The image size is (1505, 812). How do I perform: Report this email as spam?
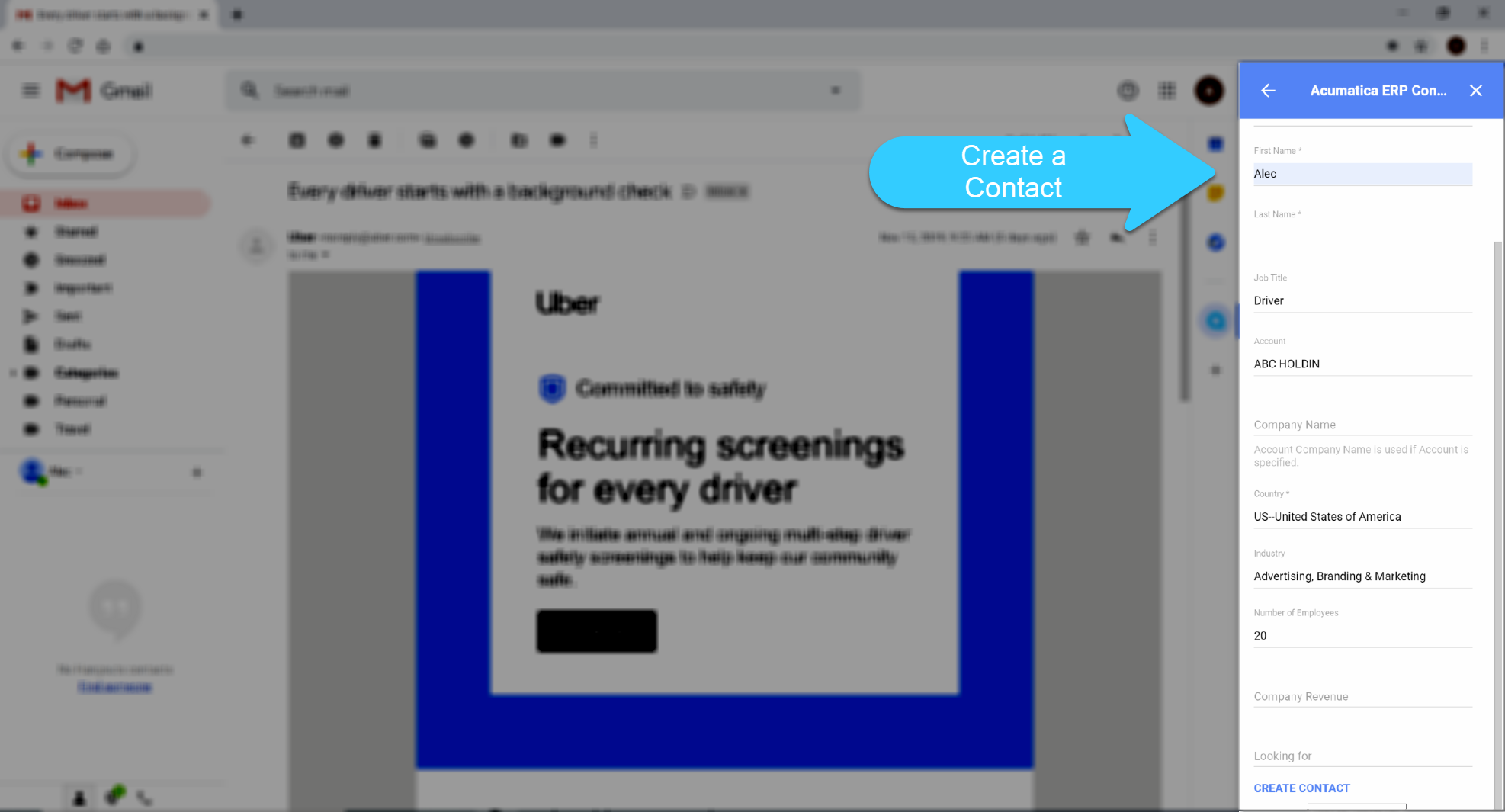coord(335,140)
